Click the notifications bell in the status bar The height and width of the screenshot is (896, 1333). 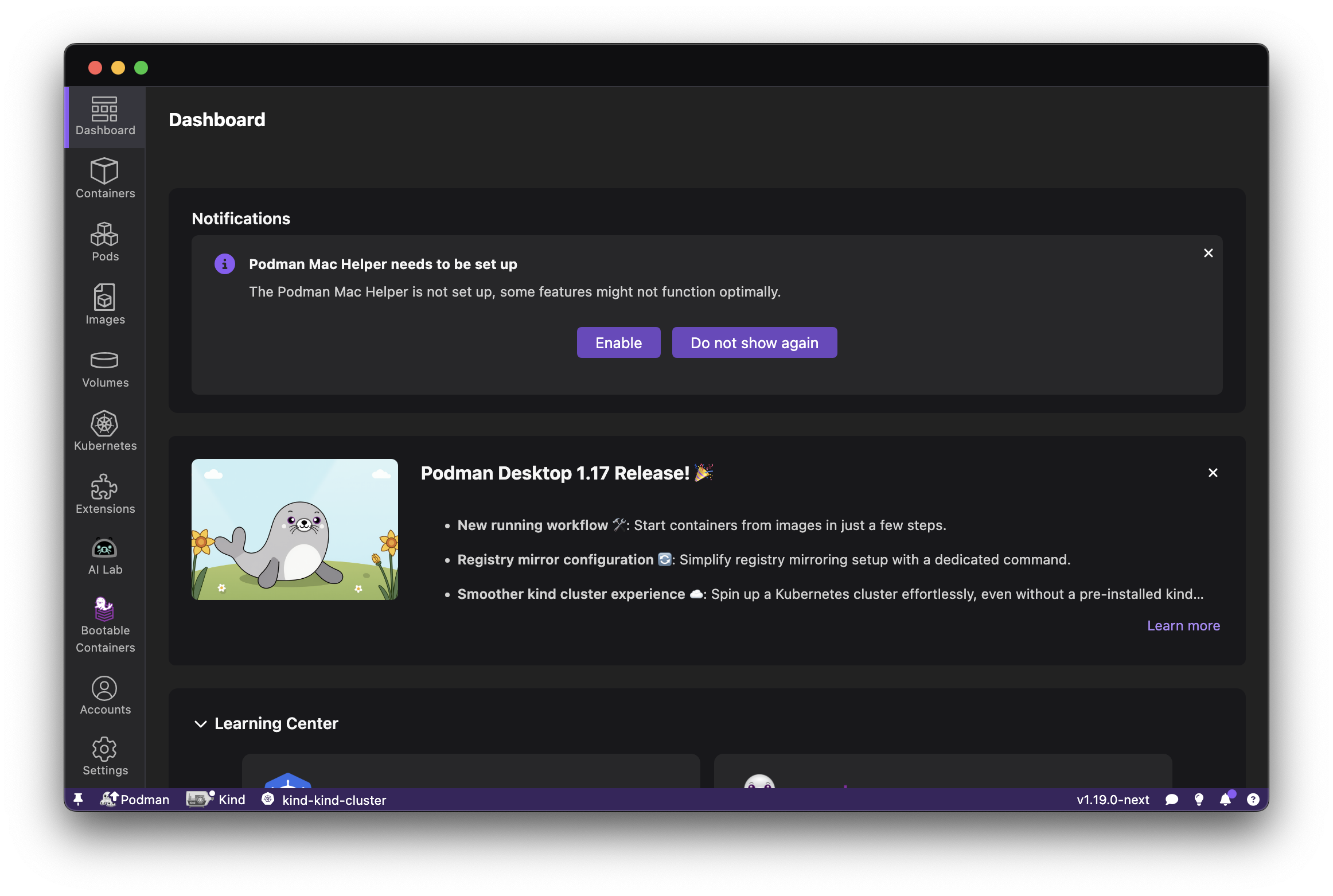click(x=1225, y=800)
